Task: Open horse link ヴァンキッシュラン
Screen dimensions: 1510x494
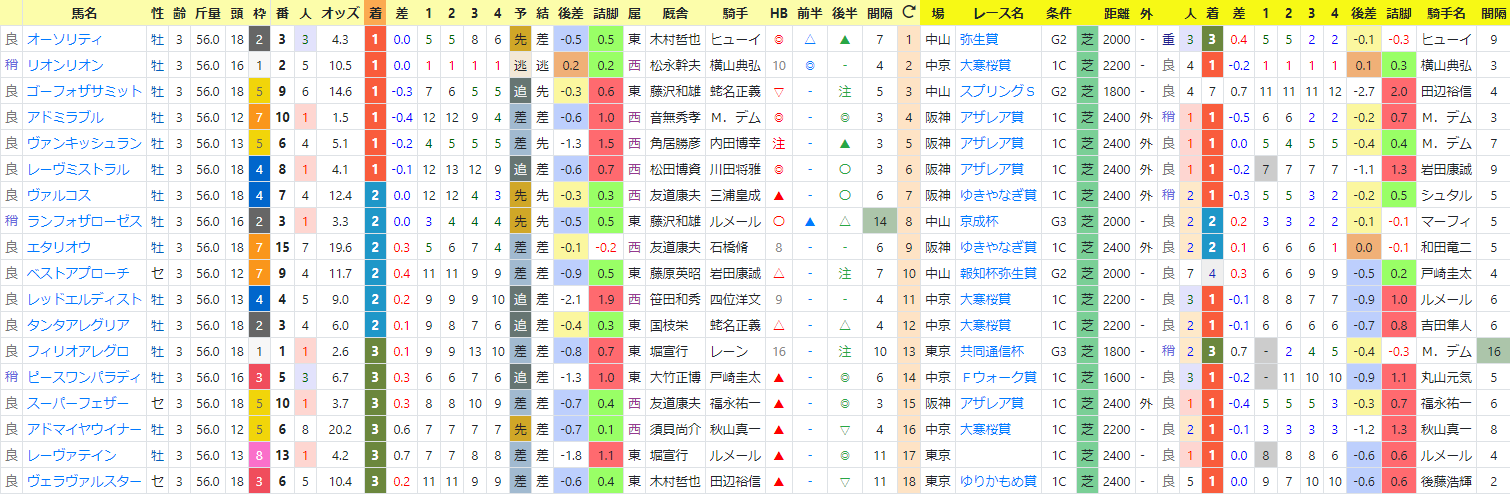Action: pyautogui.click(x=85, y=143)
